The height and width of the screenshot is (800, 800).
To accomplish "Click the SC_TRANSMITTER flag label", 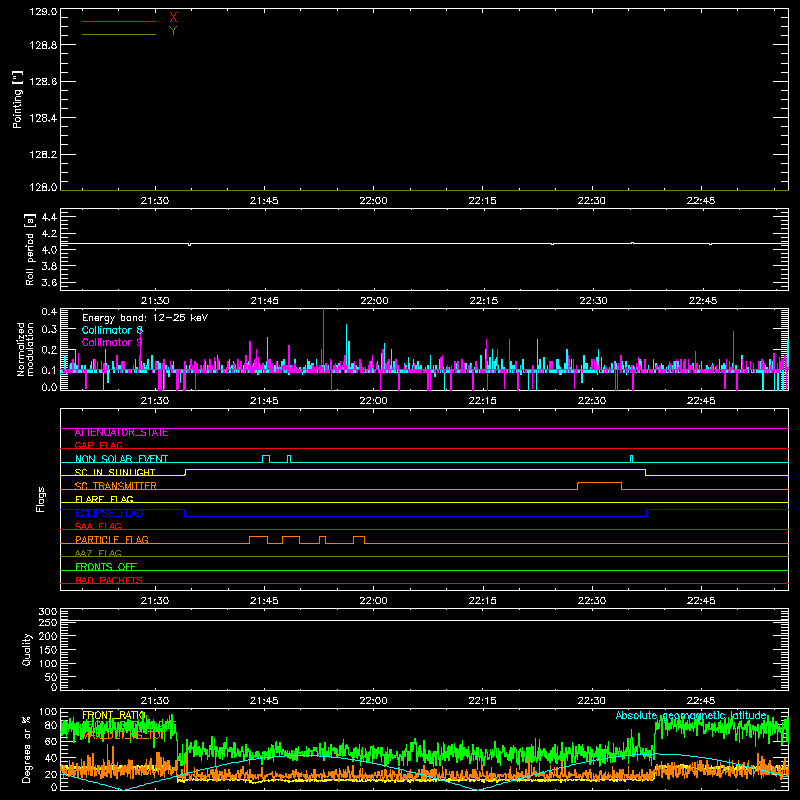I will [x=116, y=486].
